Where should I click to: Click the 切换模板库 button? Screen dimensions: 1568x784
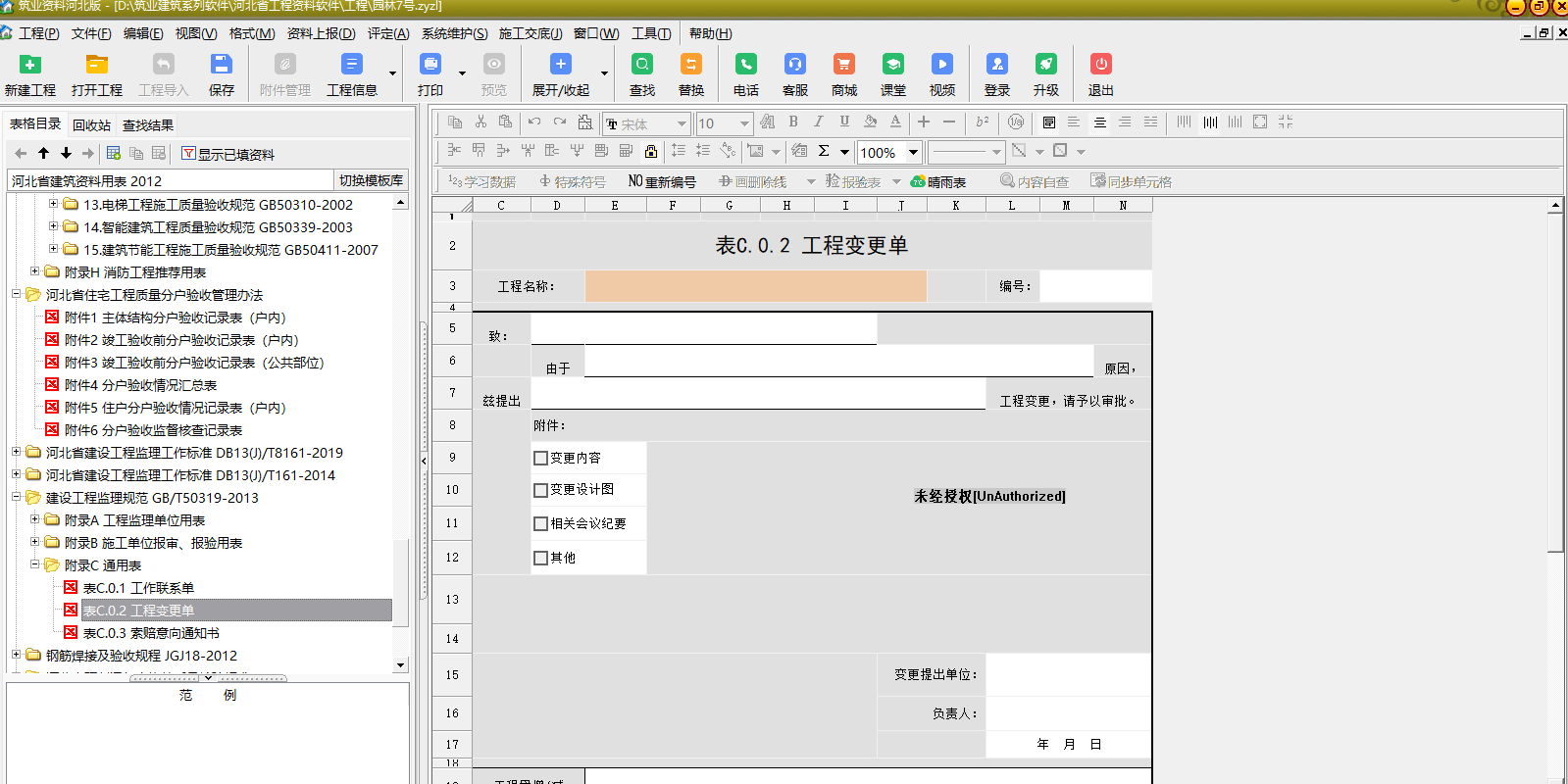pos(371,180)
